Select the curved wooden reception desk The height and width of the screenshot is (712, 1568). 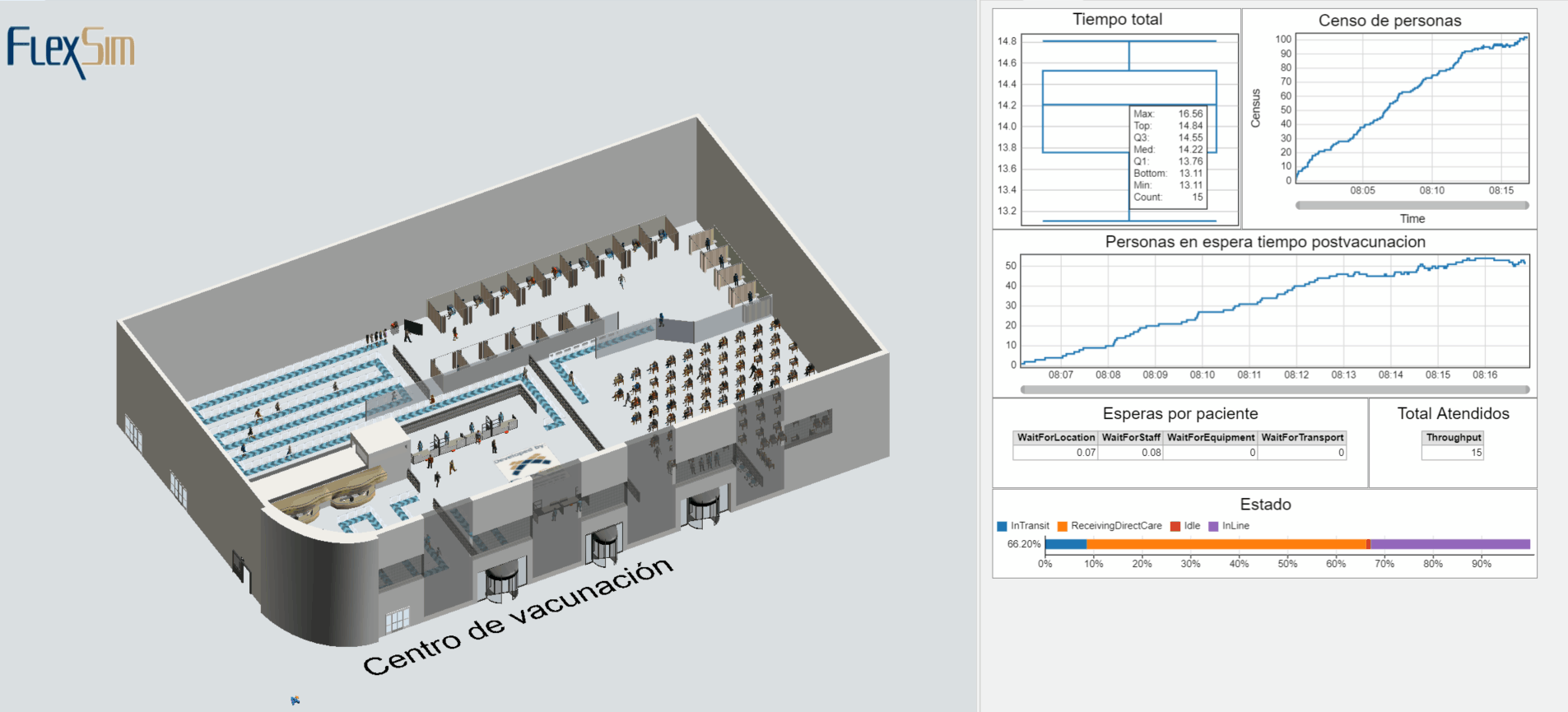coord(329,494)
